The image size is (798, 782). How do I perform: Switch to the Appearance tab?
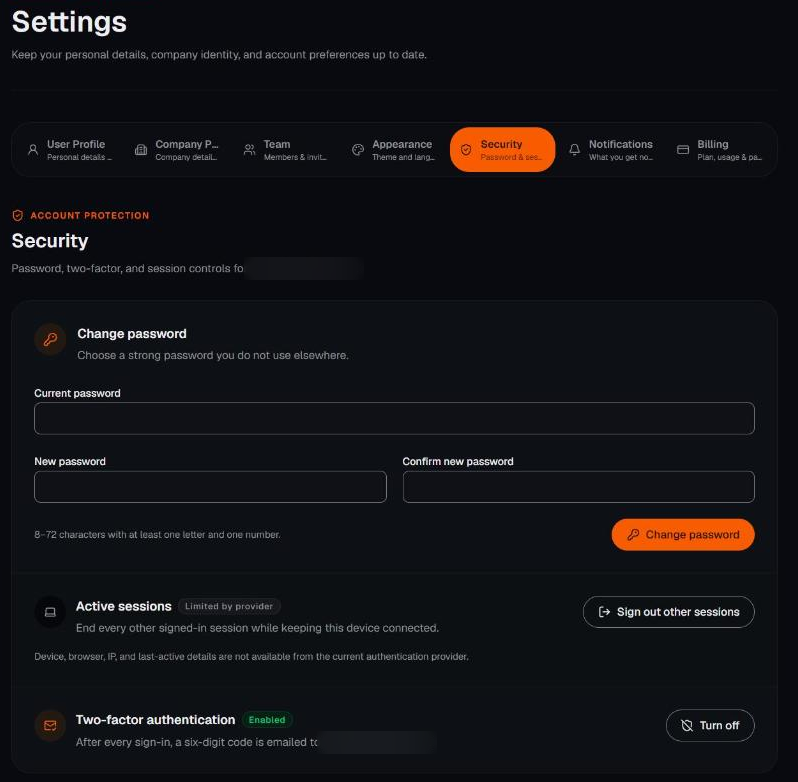point(394,150)
